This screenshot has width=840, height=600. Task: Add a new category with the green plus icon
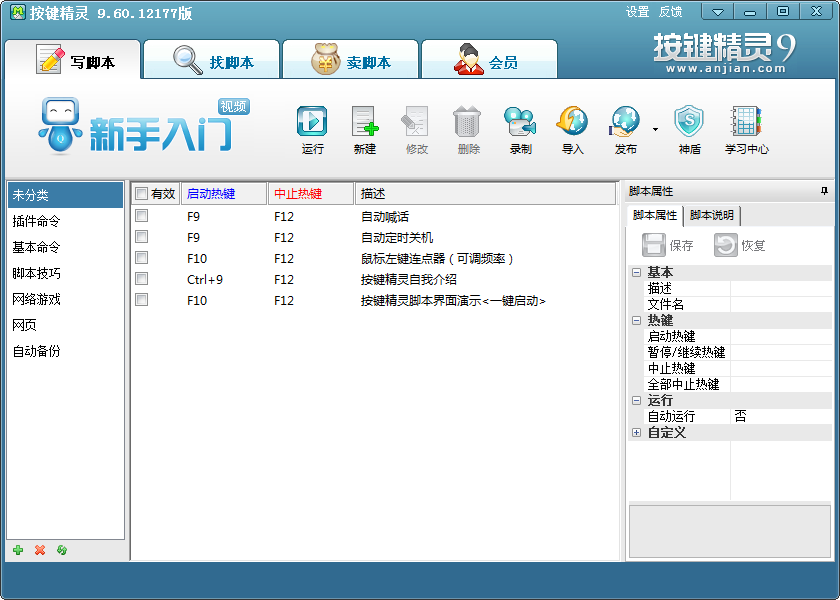coord(18,549)
